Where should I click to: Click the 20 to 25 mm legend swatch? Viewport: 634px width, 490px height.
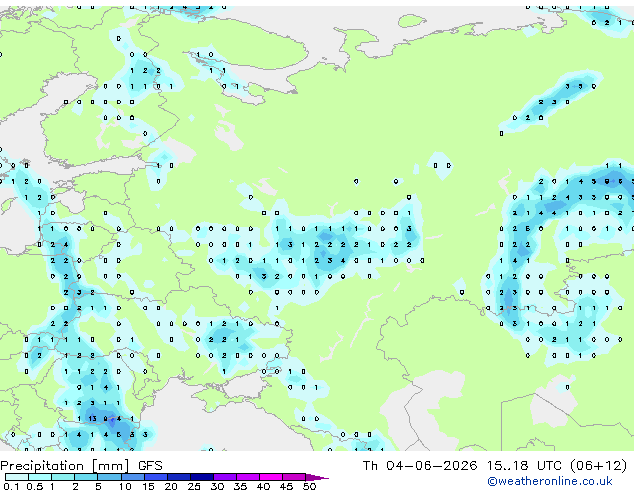[x=178, y=477]
